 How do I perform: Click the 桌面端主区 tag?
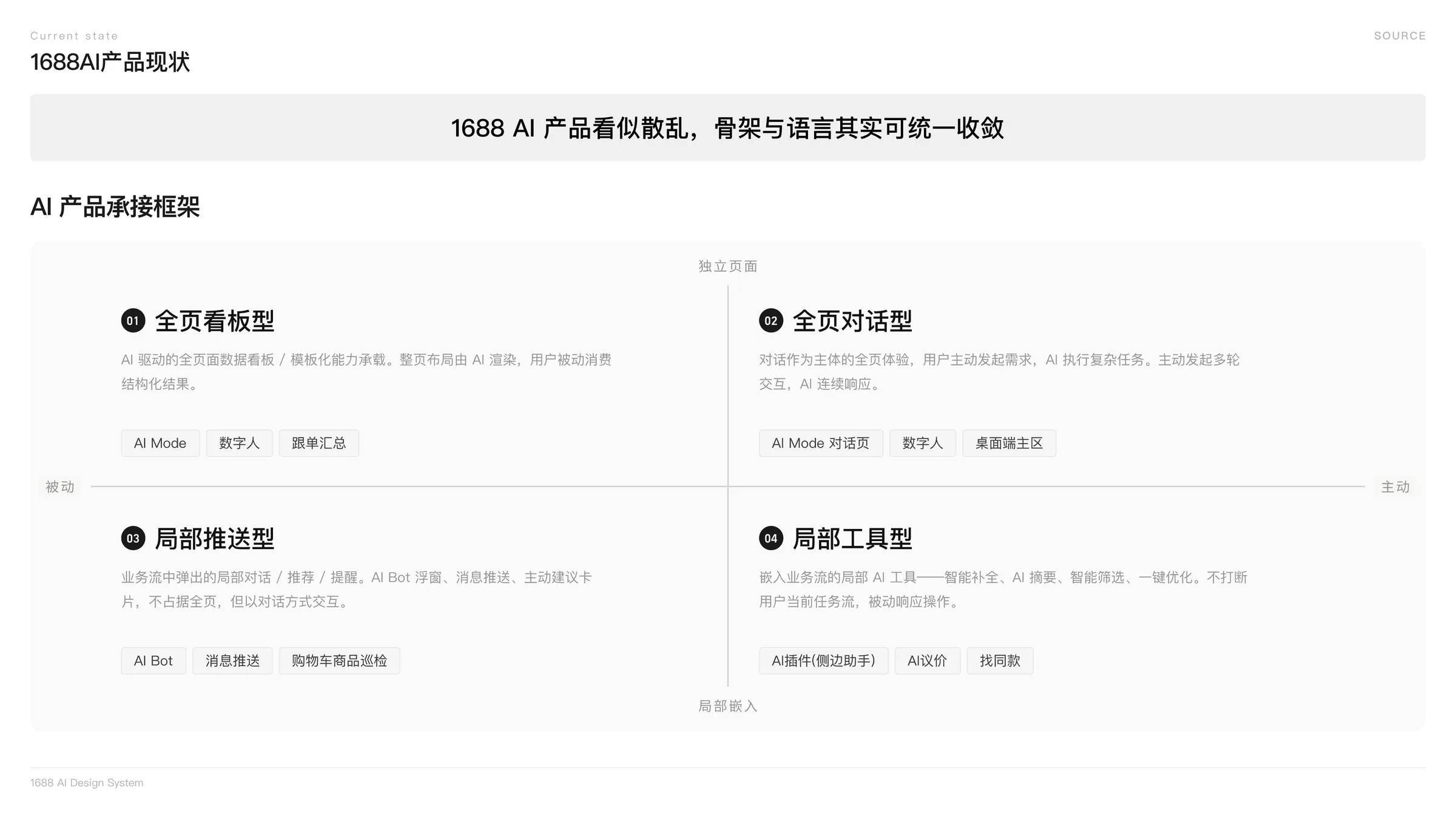point(1009,443)
